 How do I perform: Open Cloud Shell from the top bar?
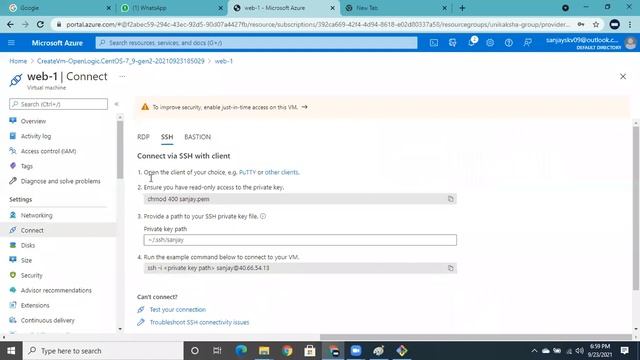pos(434,43)
